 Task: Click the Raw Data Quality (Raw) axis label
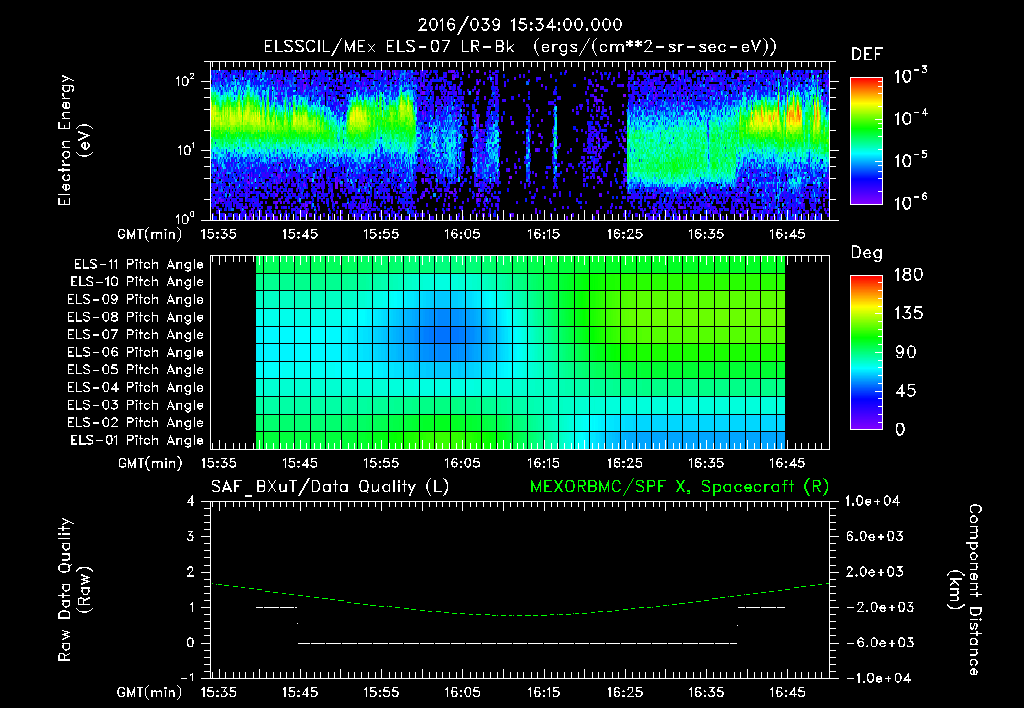point(74,590)
